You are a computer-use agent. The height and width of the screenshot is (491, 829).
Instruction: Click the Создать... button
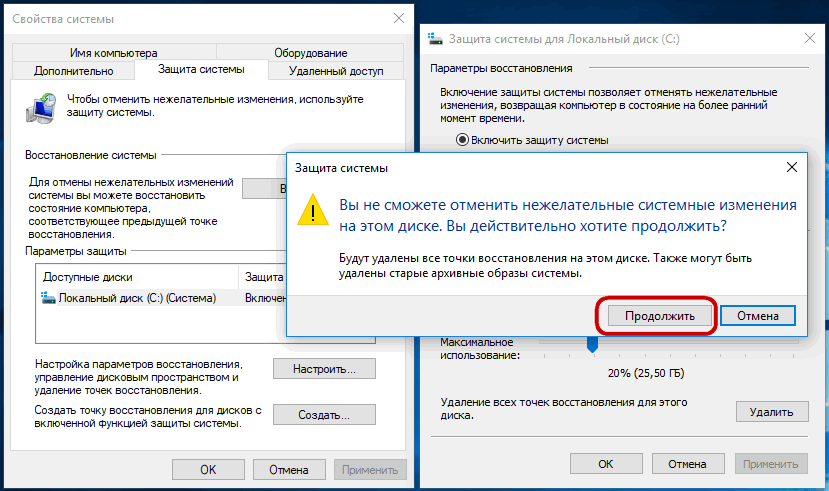[x=324, y=415]
